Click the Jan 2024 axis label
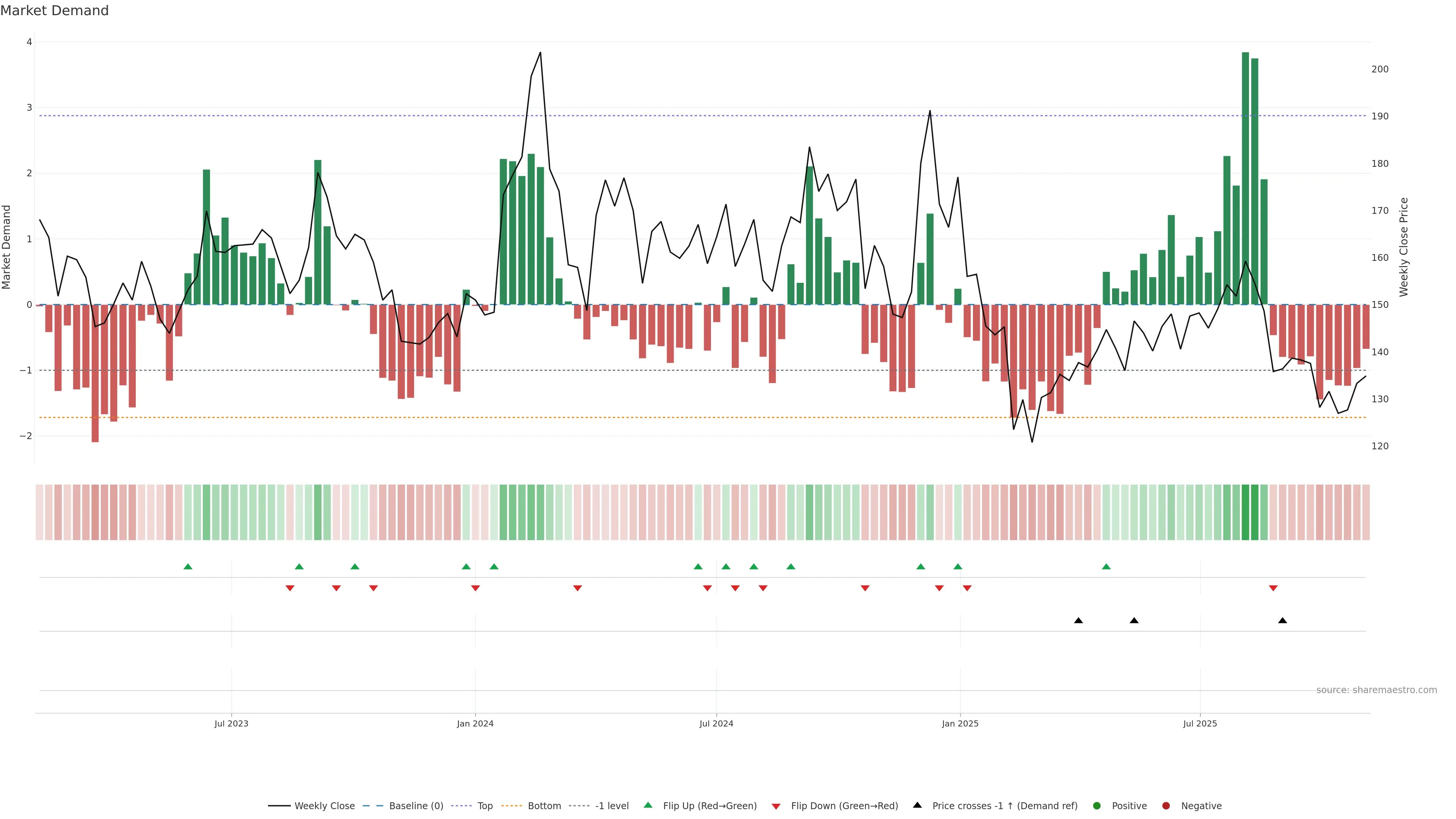This screenshot has height=819, width=1456. [475, 723]
